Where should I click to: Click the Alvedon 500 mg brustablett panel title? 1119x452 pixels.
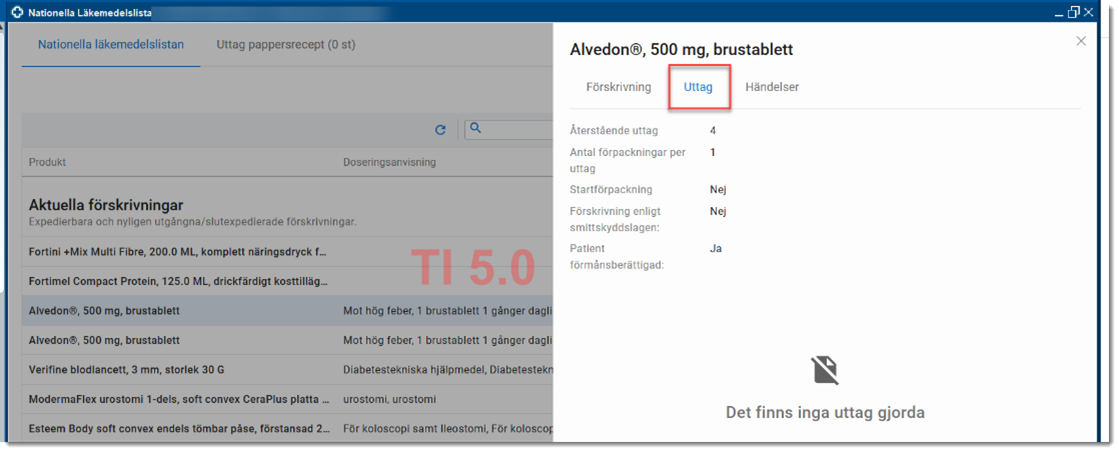[x=682, y=49]
